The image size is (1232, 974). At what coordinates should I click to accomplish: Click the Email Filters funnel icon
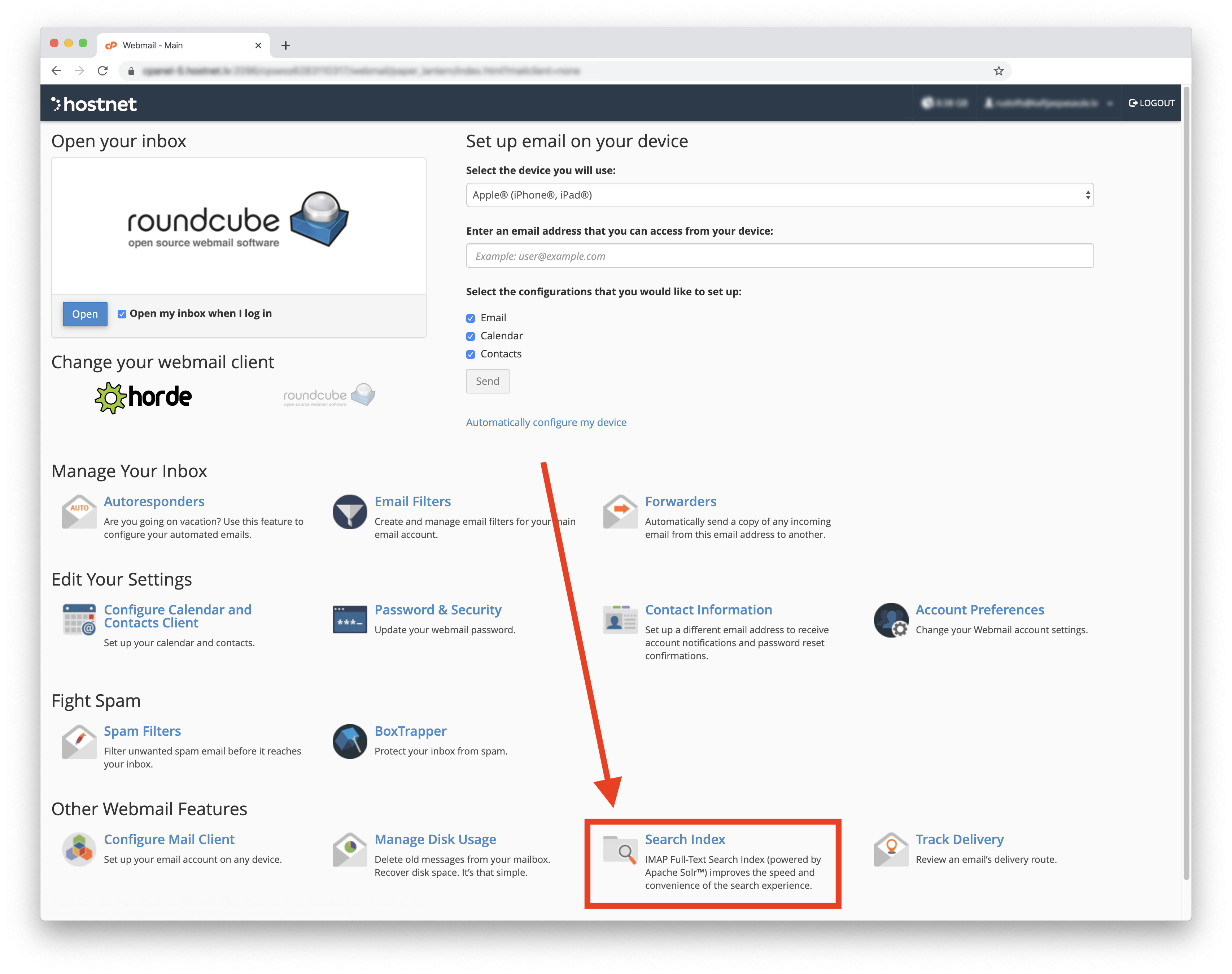tap(349, 512)
